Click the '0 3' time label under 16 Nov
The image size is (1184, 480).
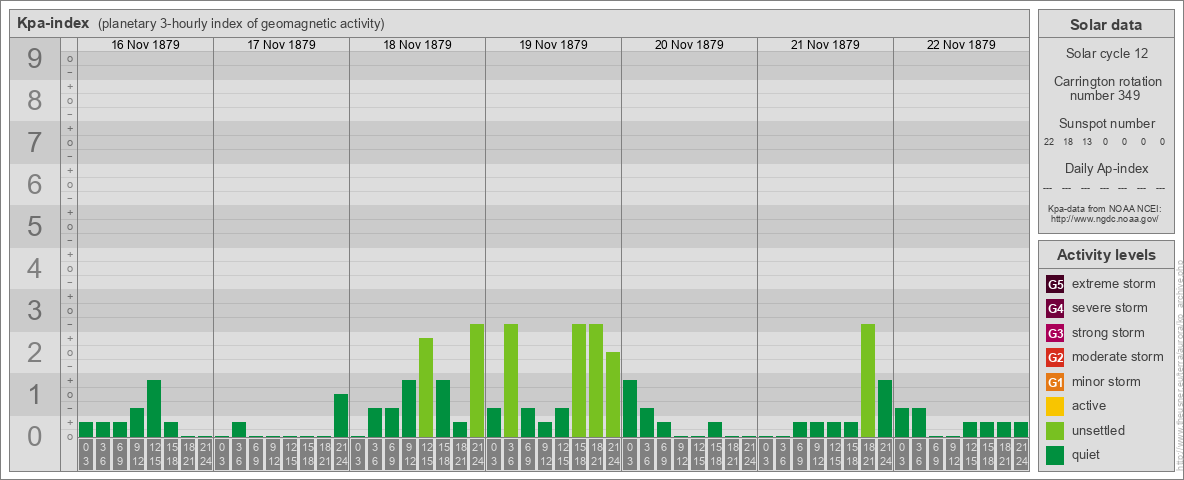click(86, 455)
